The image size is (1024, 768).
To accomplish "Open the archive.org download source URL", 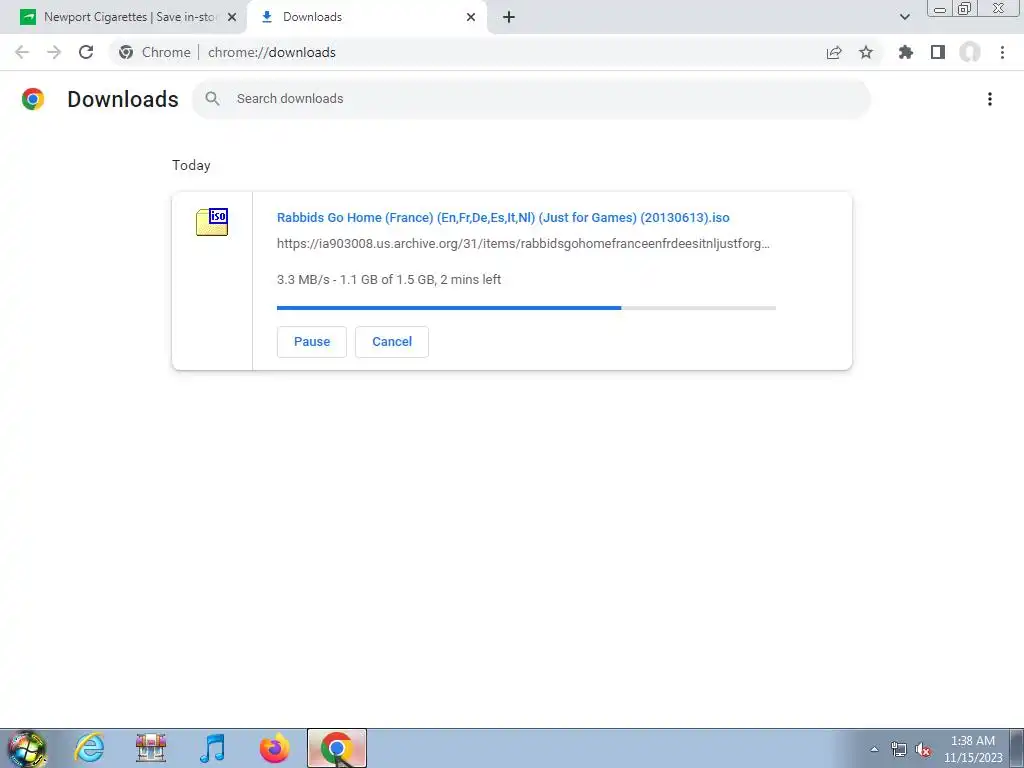I will [523, 244].
